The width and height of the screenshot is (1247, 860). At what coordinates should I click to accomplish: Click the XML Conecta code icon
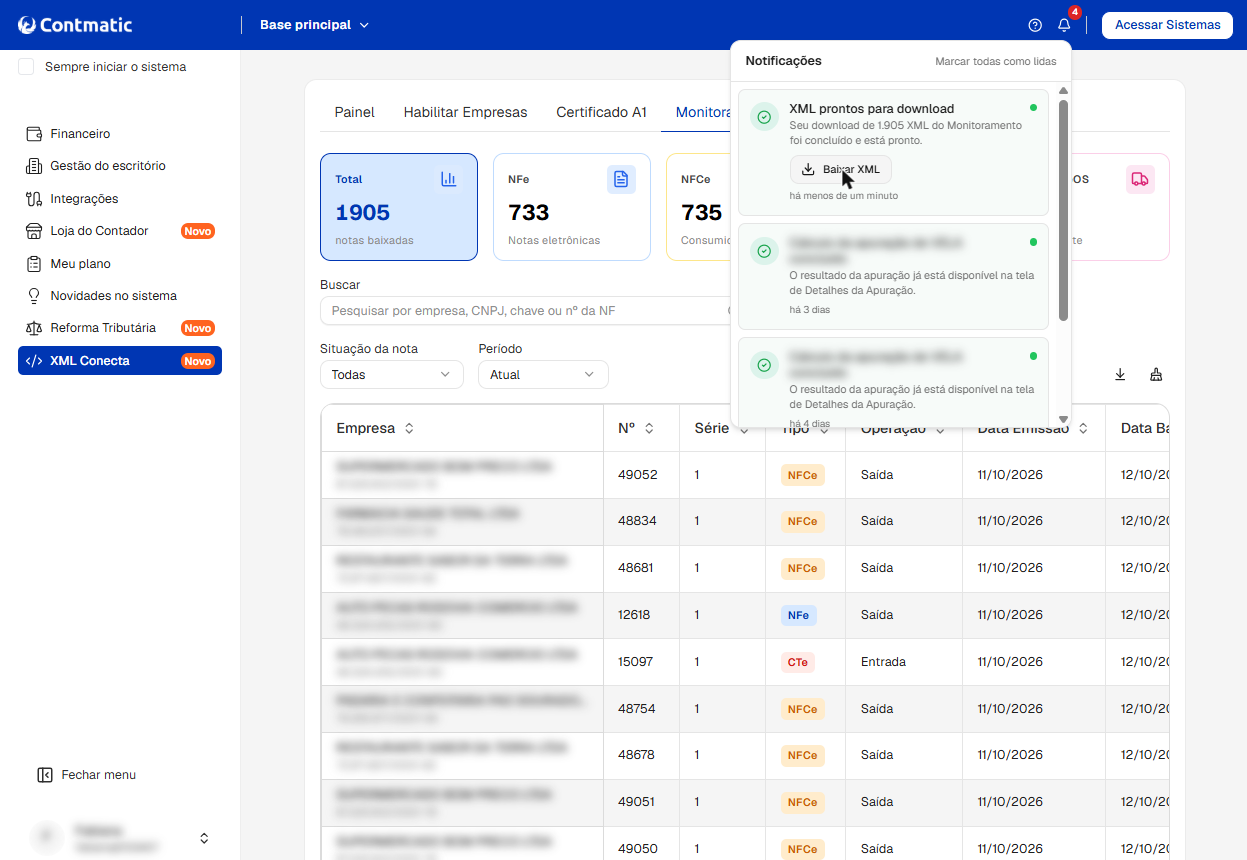pyautogui.click(x=34, y=361)
